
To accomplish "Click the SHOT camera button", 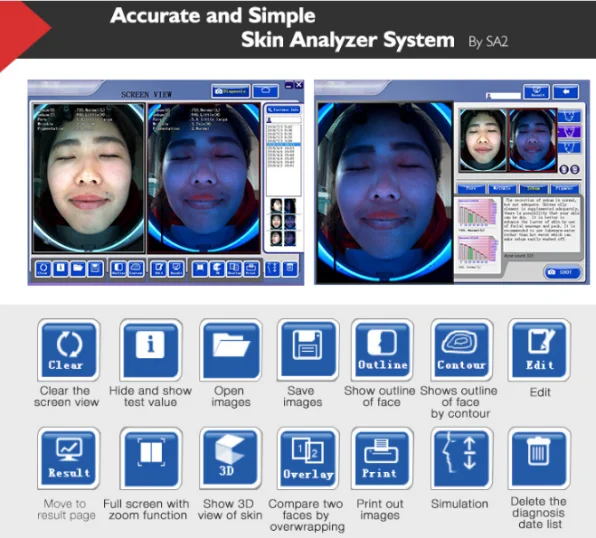I will [563, 272].
